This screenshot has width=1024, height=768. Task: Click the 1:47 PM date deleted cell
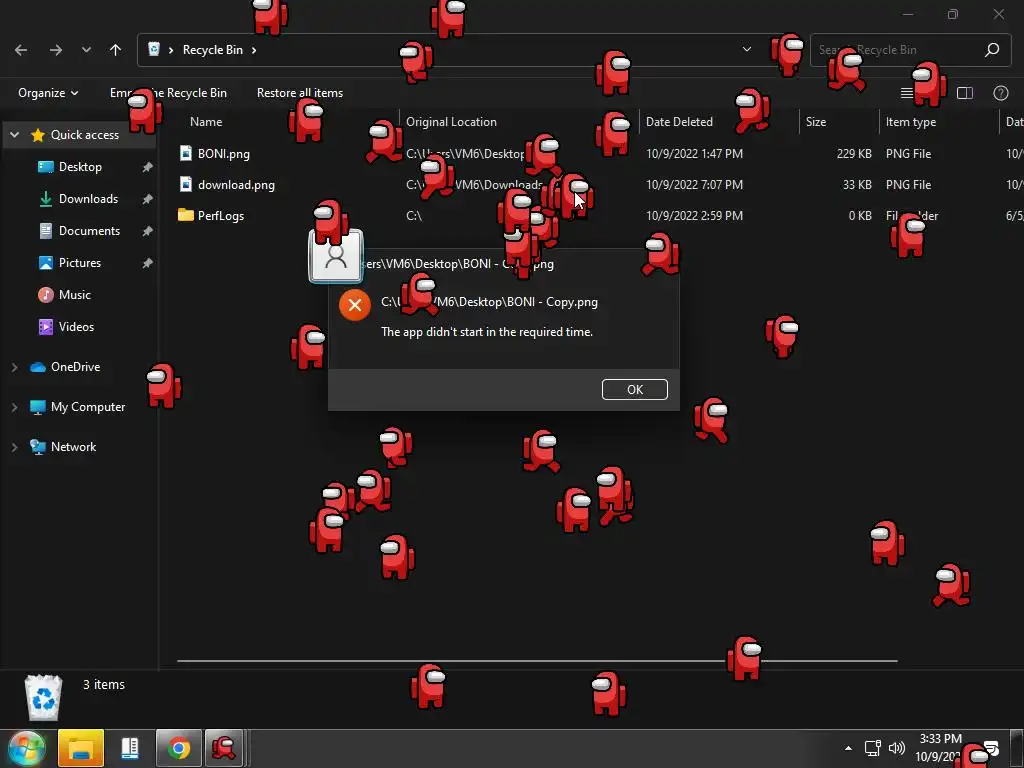(694, 153)
